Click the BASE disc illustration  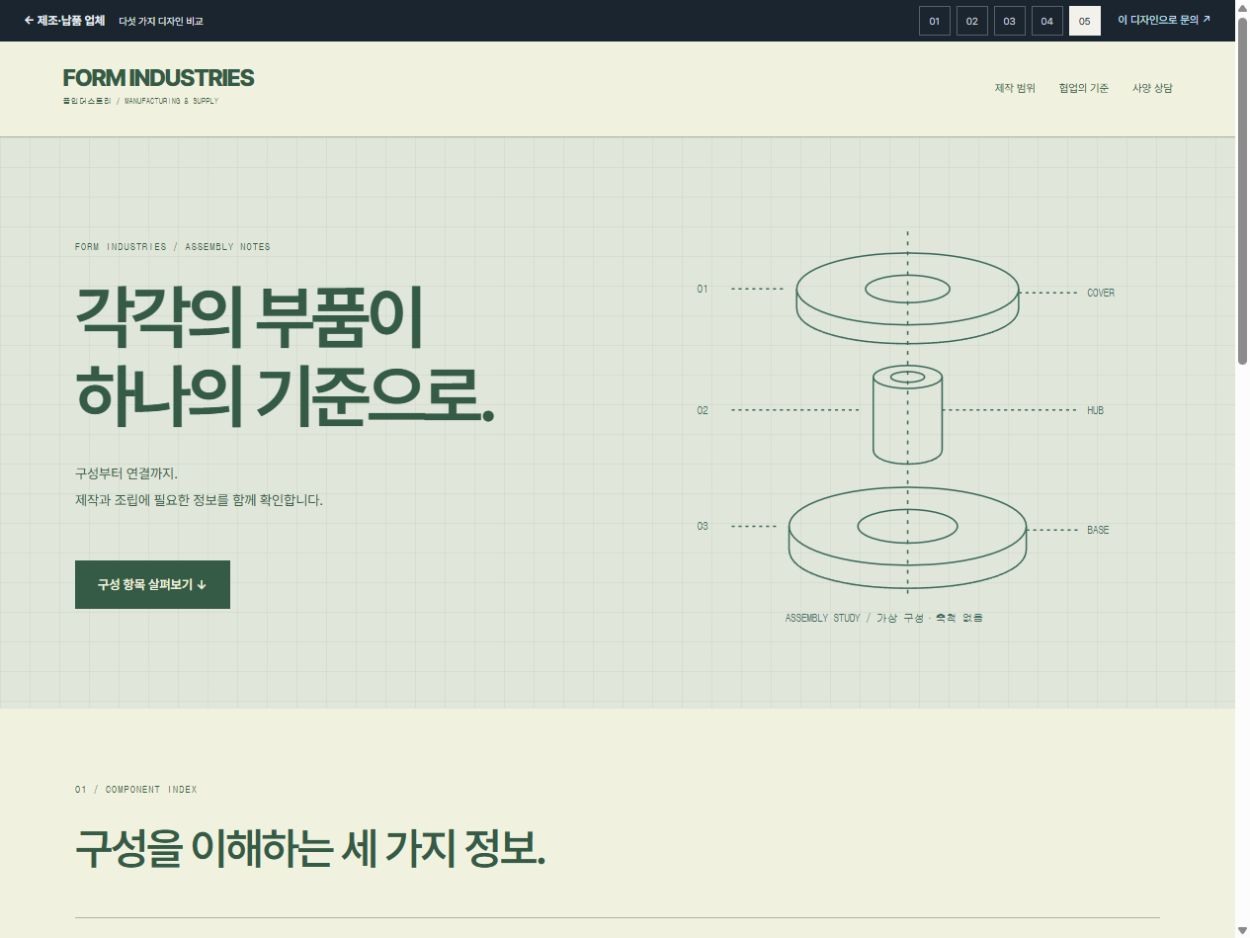pyautogui.click(x=907, y=538)
